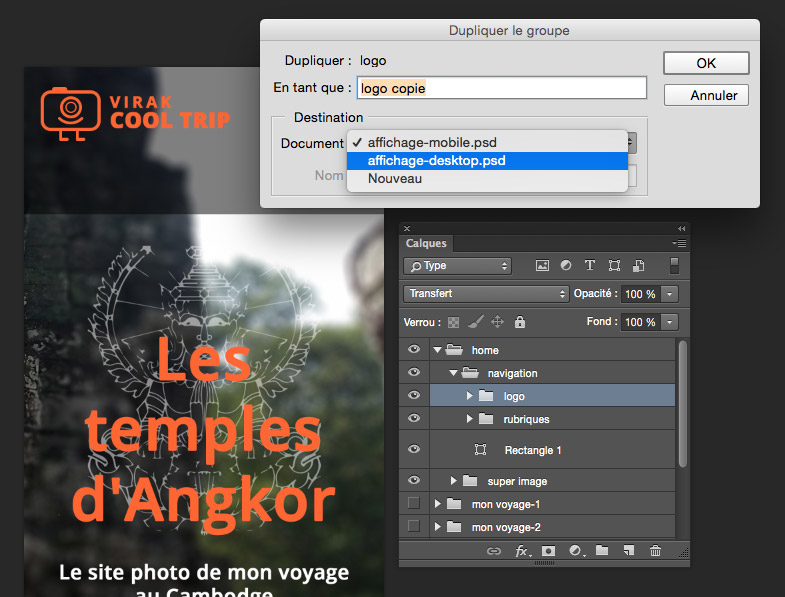Click the Document dropdown stepper arrows
Image resolution: width=785 pixels, height=597 pixels.
pyautogui.click(x=632, y=143)
